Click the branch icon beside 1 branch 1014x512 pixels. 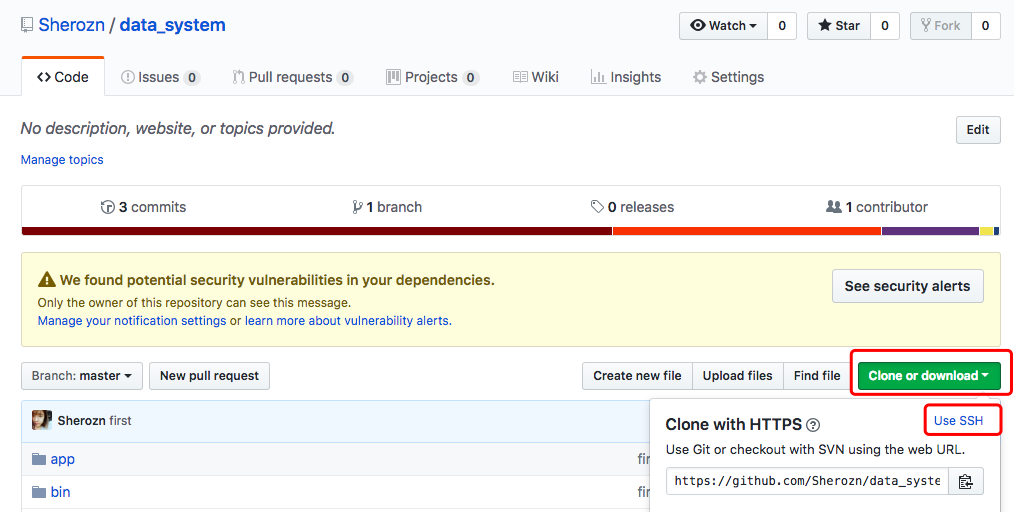pos(357,207)
